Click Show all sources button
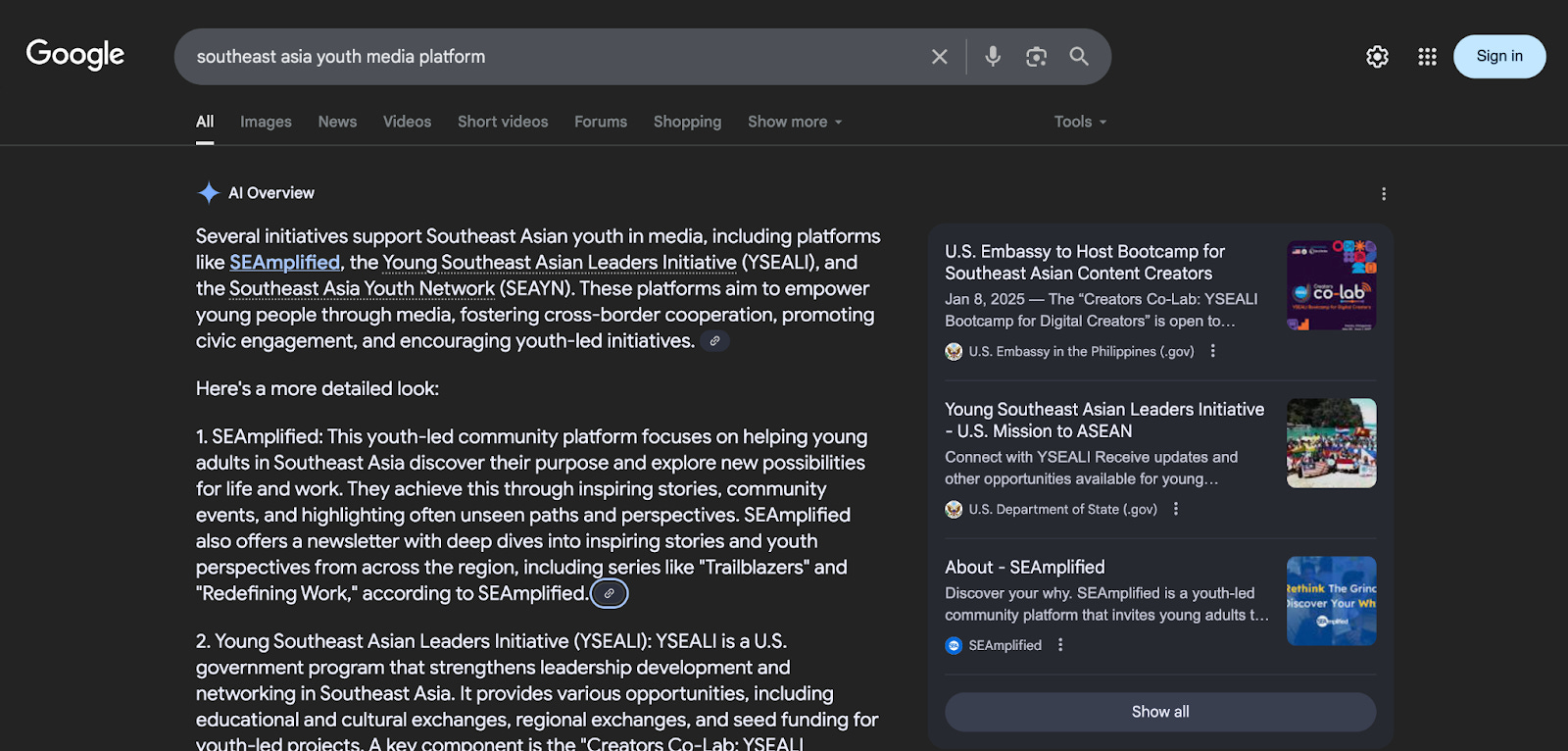 coord(1160,712)
